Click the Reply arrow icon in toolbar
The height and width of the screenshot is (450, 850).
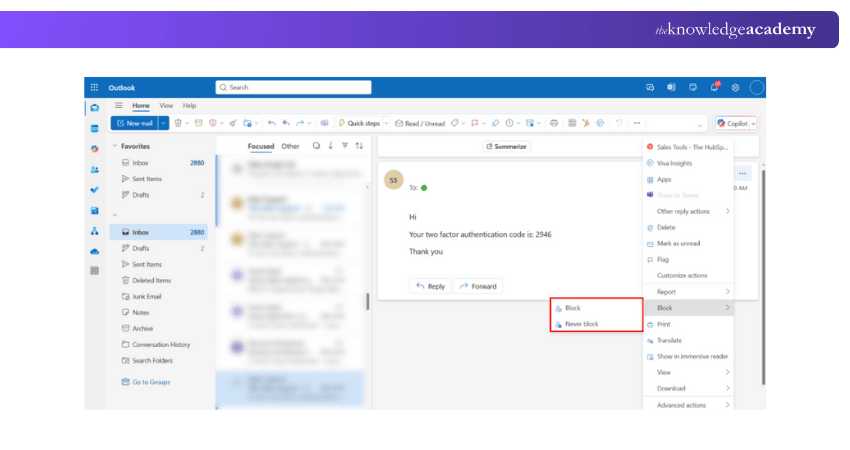tap(272, 123)
